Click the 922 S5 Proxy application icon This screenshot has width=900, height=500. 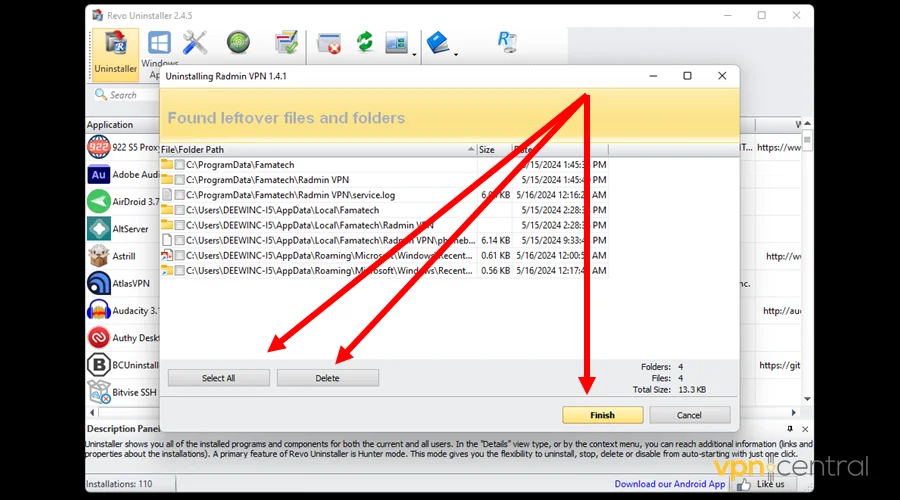pyautogui.click(x=99, y=147)
